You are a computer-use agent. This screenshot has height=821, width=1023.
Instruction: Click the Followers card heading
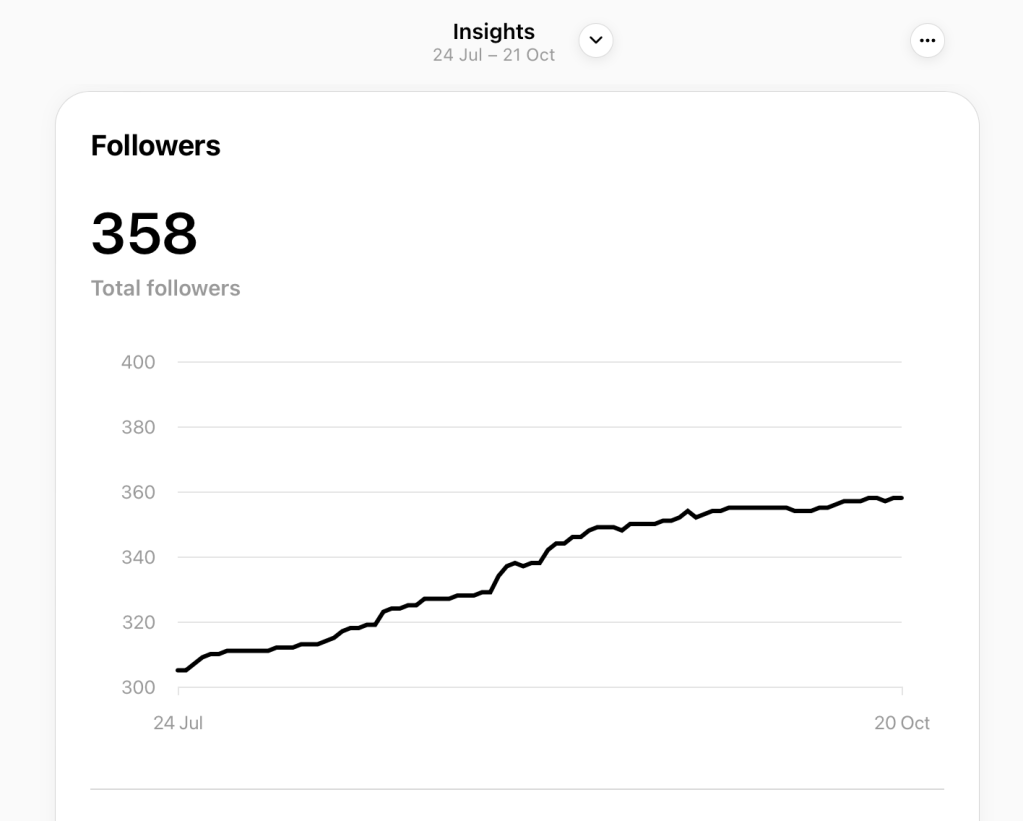pos(156,146)
